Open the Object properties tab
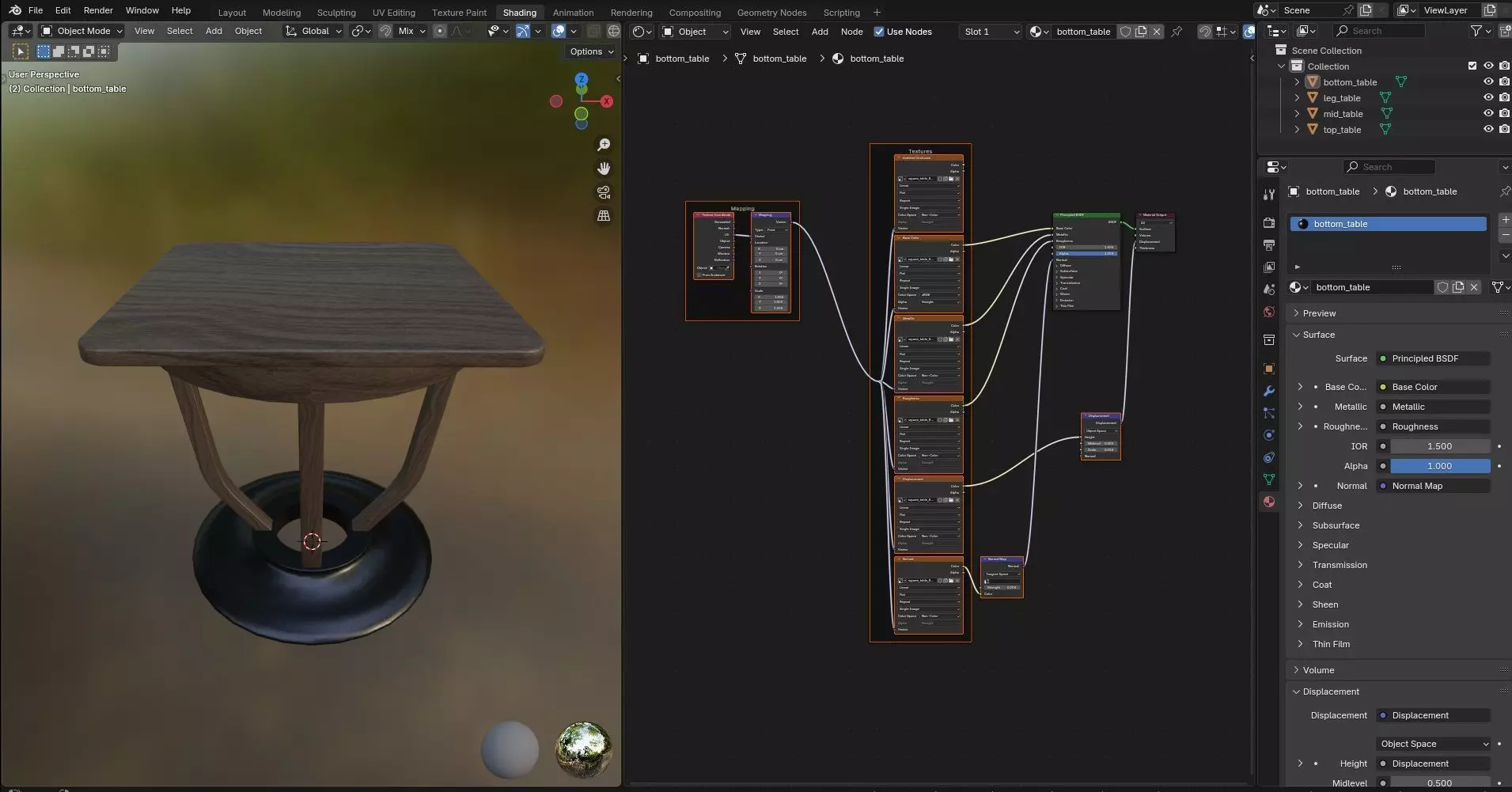 (x=1269, y=369)
